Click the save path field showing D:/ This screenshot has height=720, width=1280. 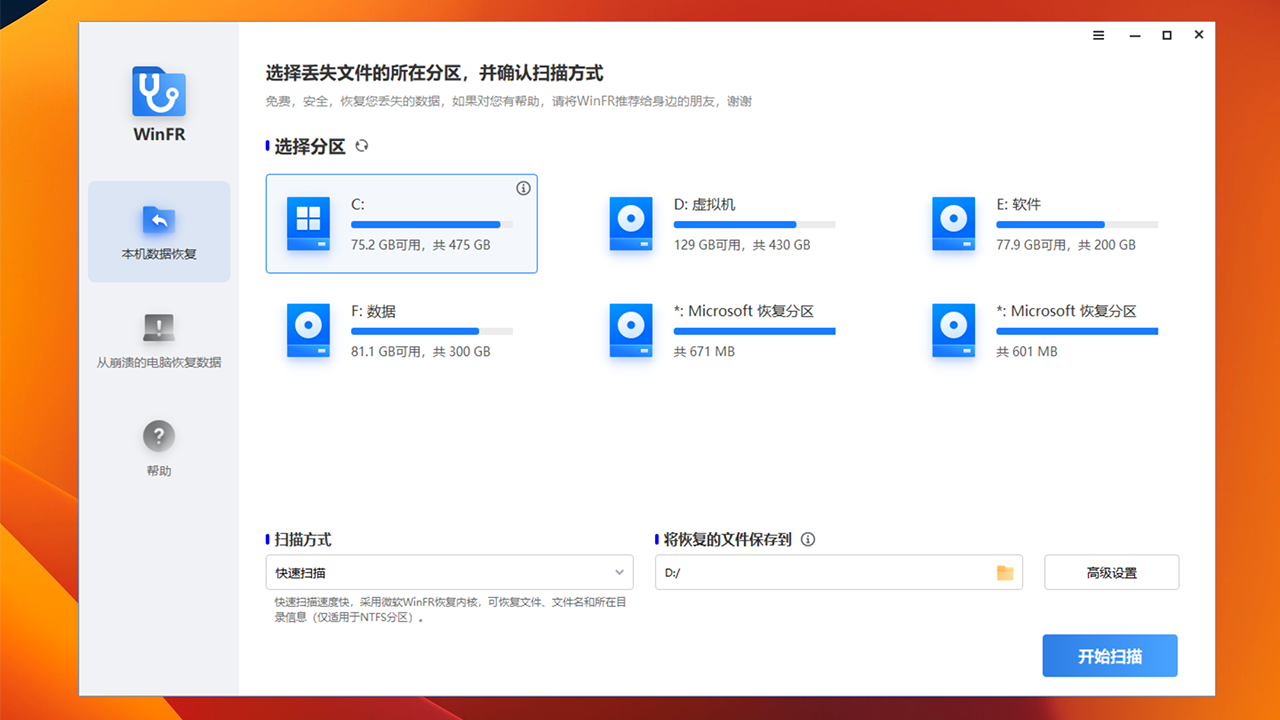coord(839,573)
